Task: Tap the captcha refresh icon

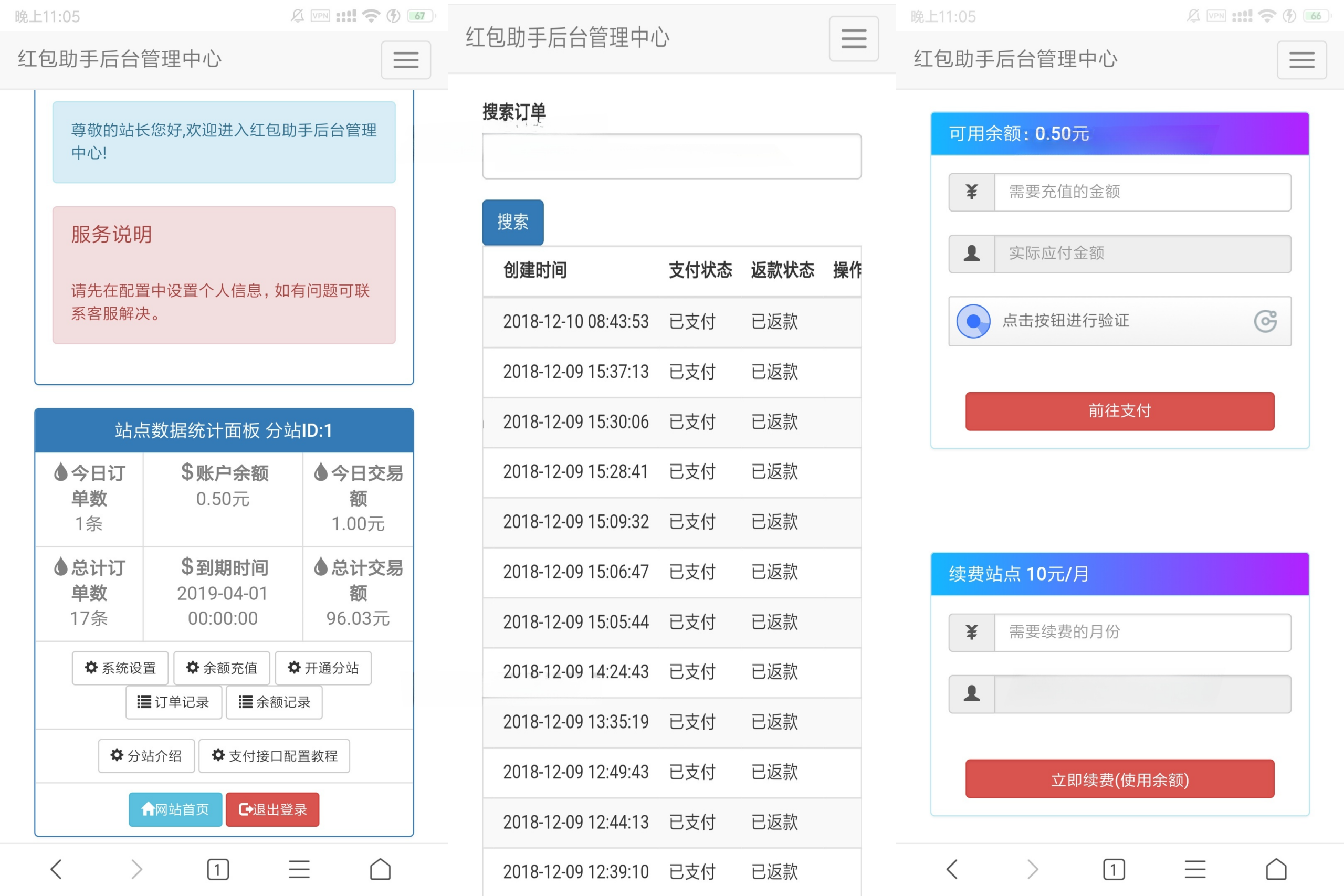Action: coord(1266,321)
